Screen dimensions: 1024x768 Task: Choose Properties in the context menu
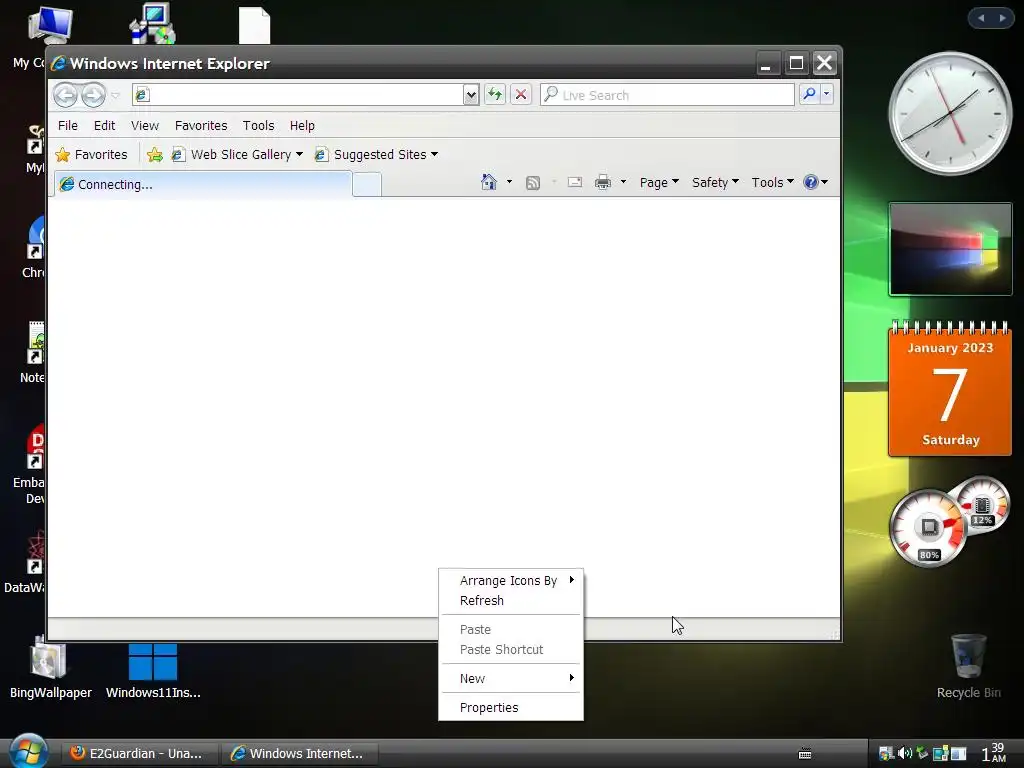click(x=511, y=708)
